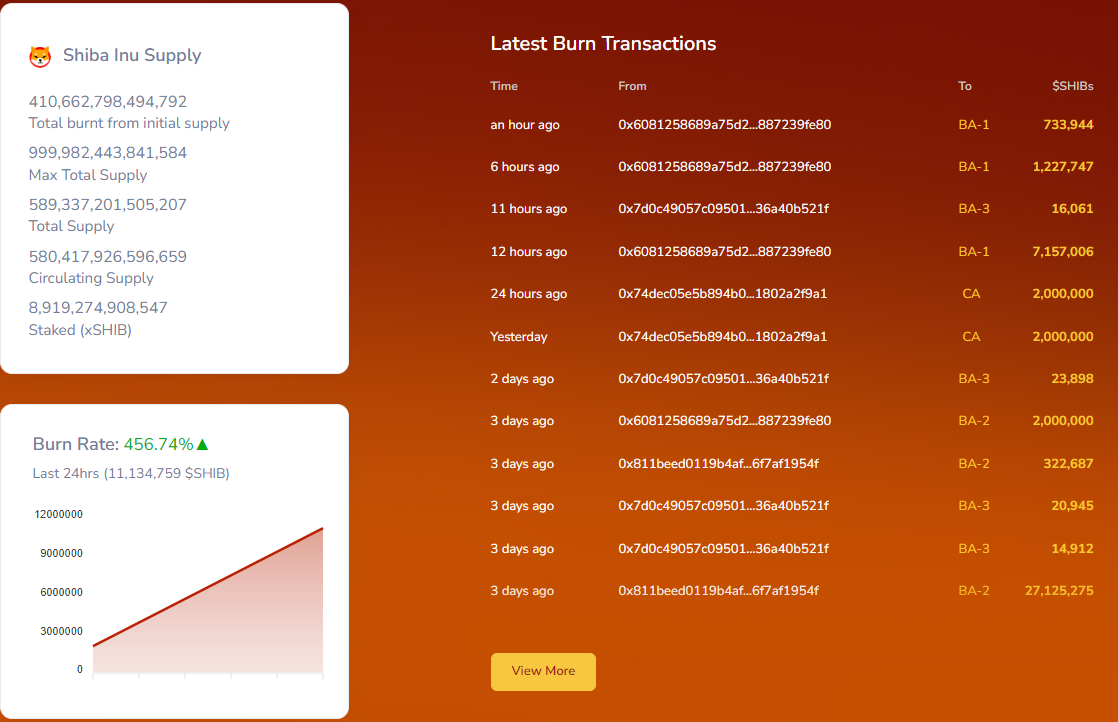The height and width of the screenshot is (722, 1118).
Task: Select the 16,061 SHIB amount
Action: click(1072, 209)
